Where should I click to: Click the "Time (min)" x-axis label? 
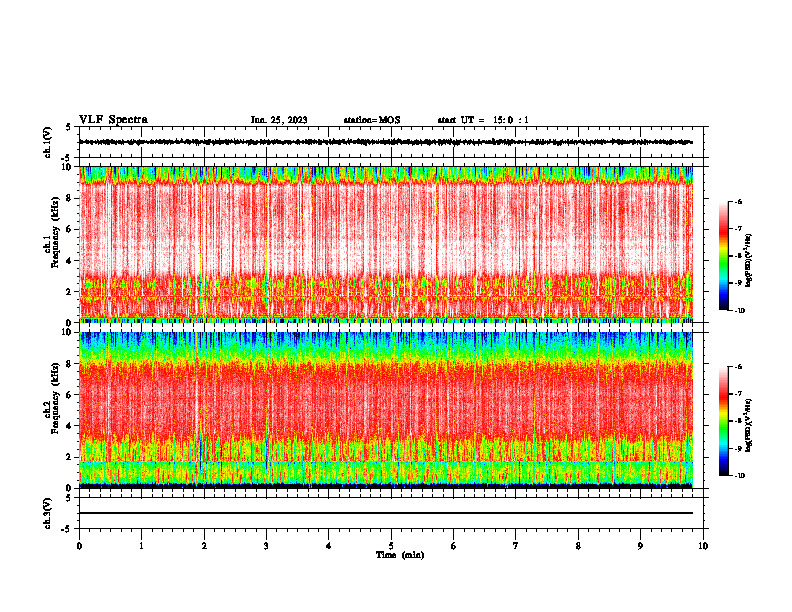tap(400, 555)
